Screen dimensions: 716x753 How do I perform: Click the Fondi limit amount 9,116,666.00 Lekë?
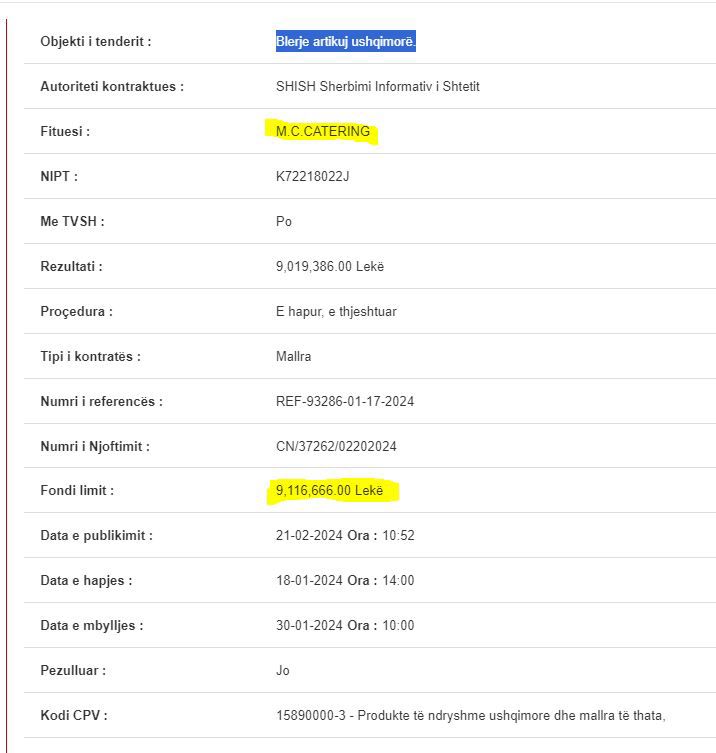coord(329,490)
